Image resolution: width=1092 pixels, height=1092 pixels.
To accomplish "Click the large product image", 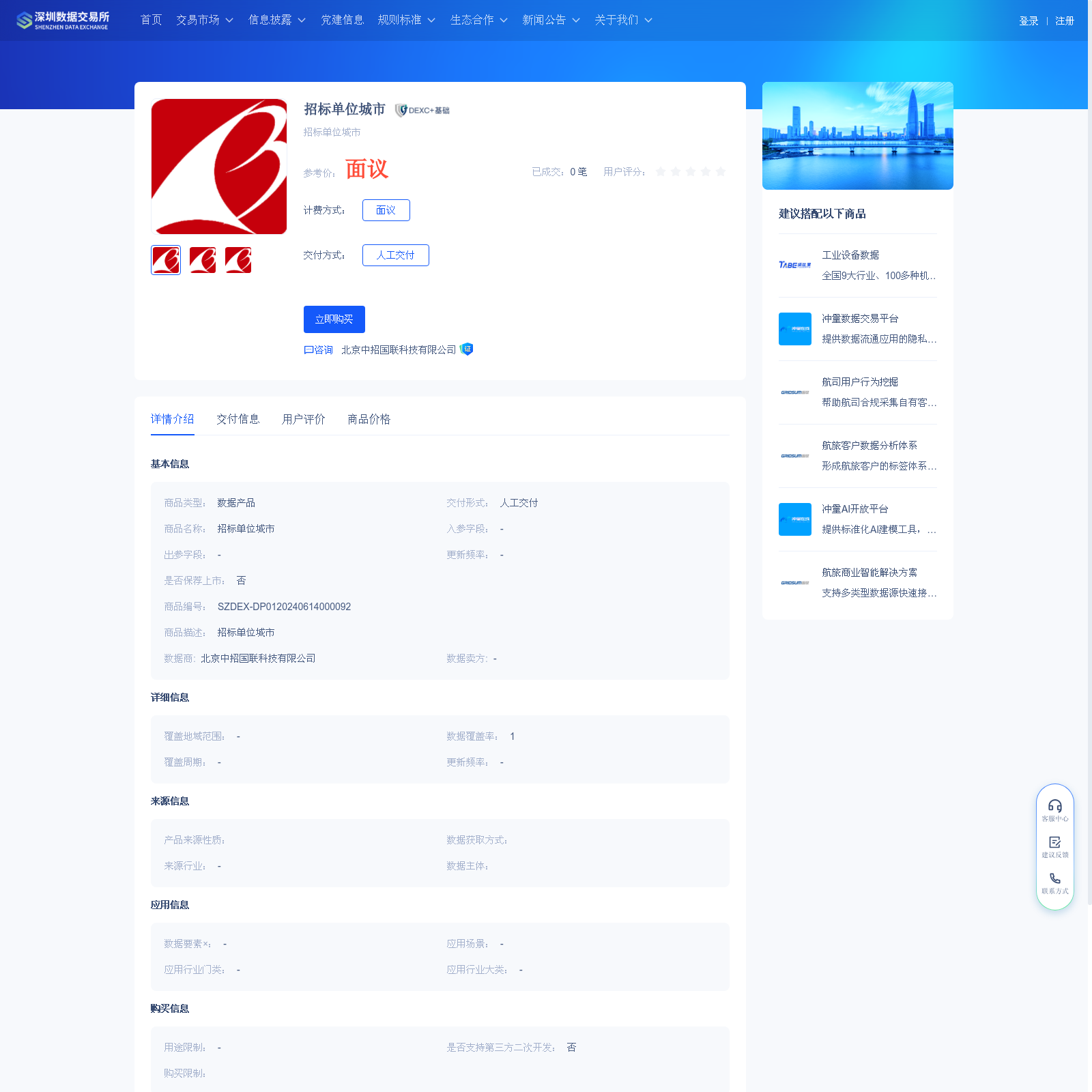I will click(219, 167).
